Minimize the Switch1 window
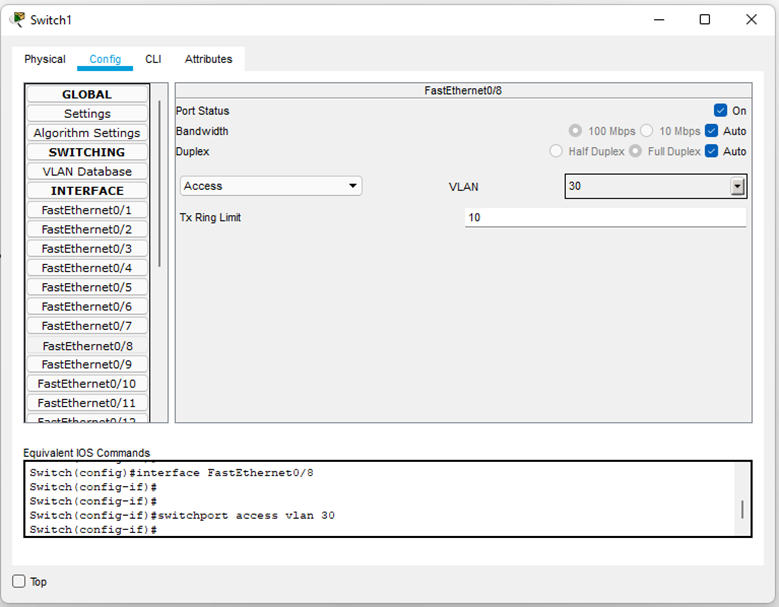779x607 pixels. pyautogui.click(x=659, y=20)
